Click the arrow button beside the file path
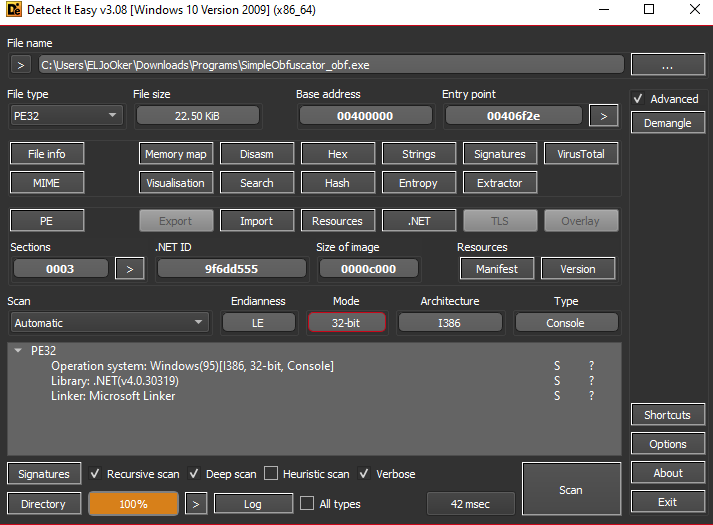Viewport: 713px width, 525px height. (20, 65)
